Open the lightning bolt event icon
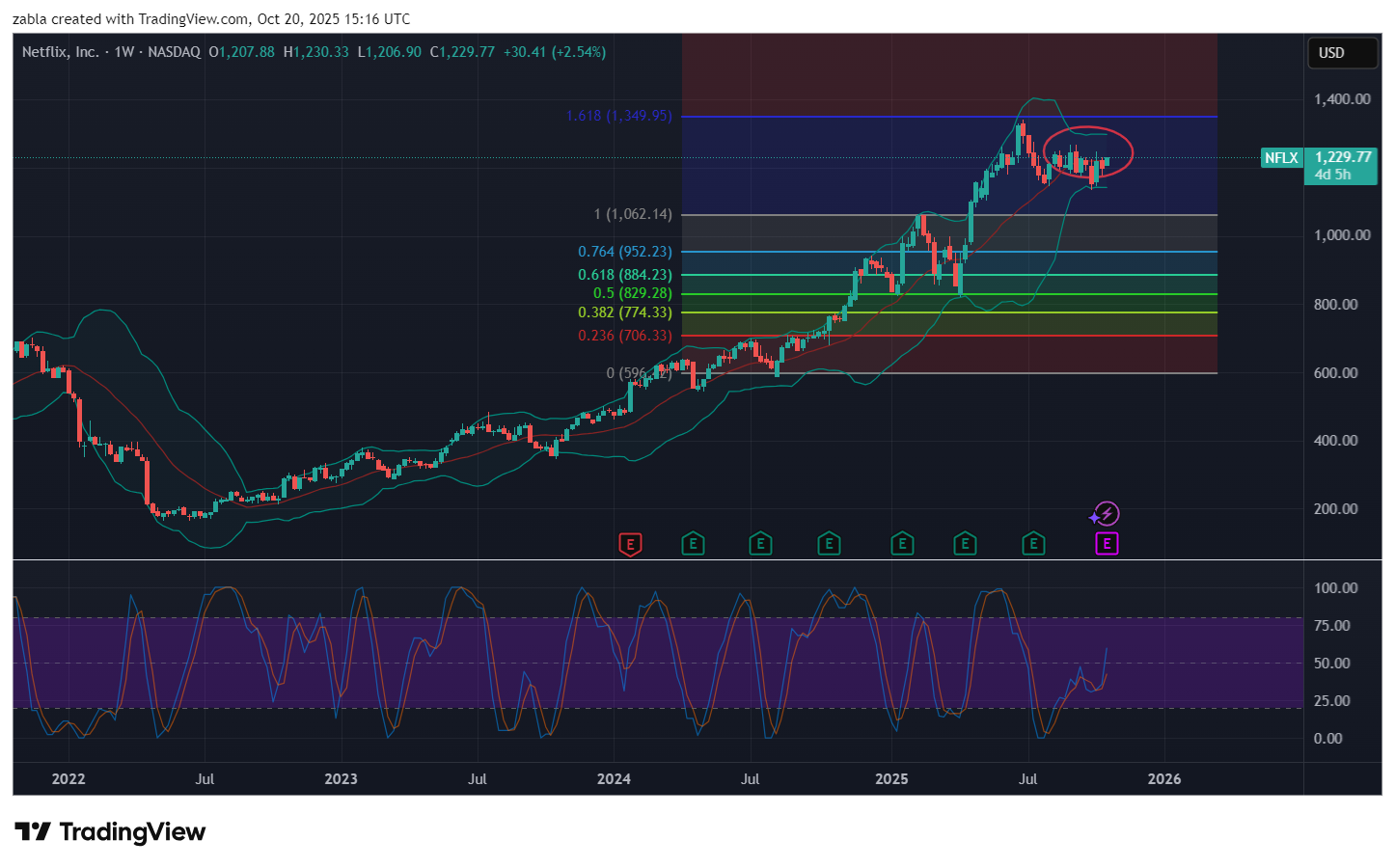Viewport: 1395px width, 868px height. tap(1107, 514)
